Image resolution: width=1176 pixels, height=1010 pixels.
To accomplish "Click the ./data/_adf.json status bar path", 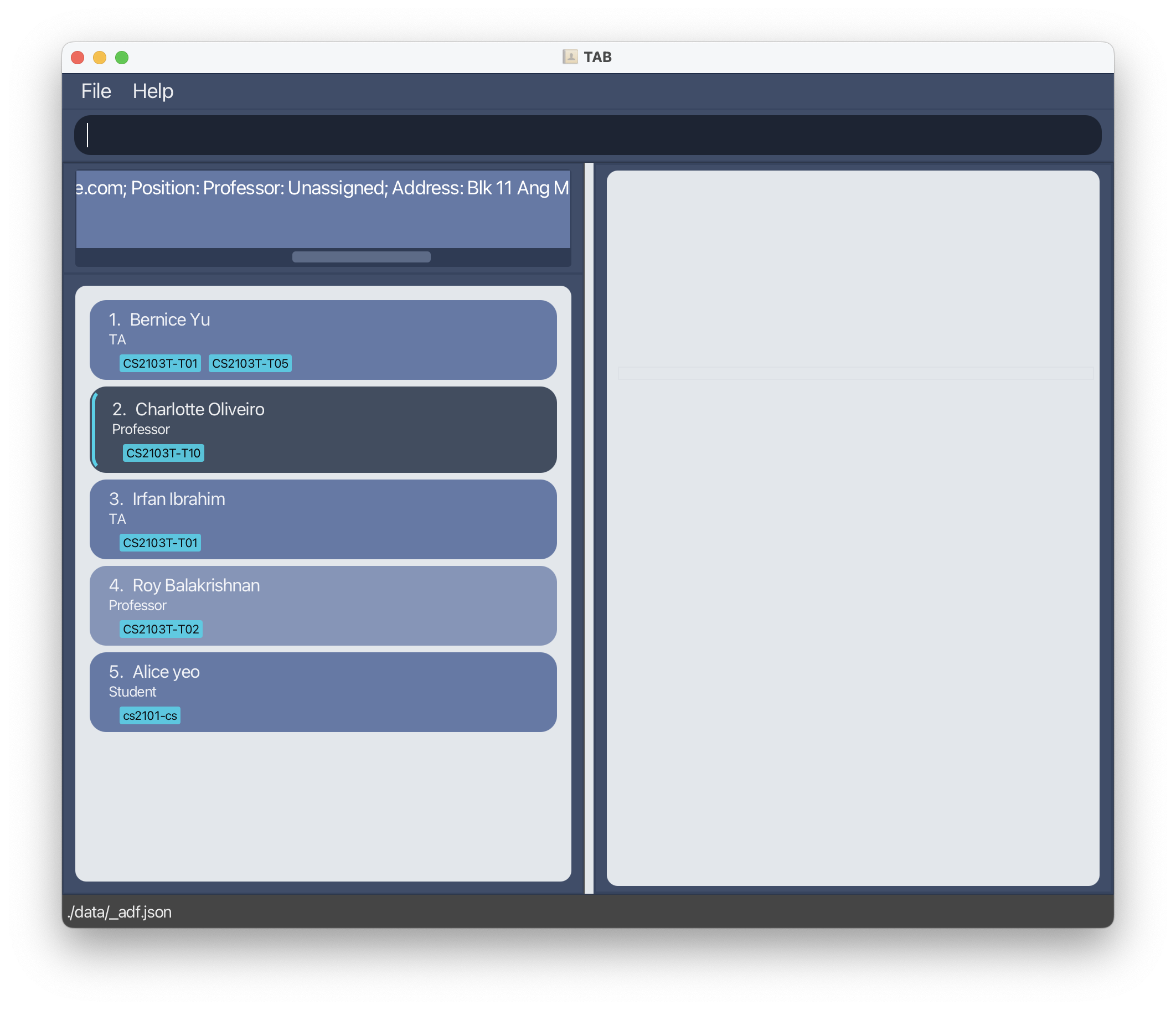I will [x=119, y=912].
